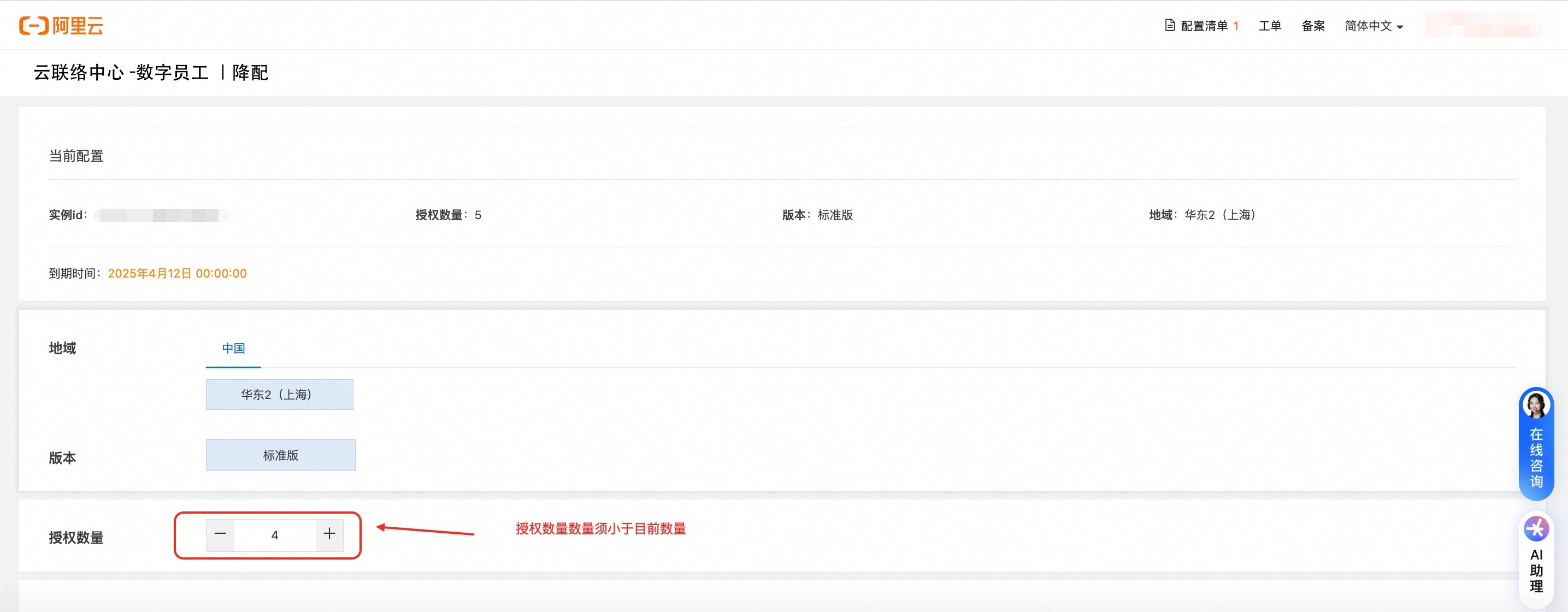This screenshot has width=1568, height=612.
Task: Open the 工单 menu link
Action: [x=1270, y=26]
